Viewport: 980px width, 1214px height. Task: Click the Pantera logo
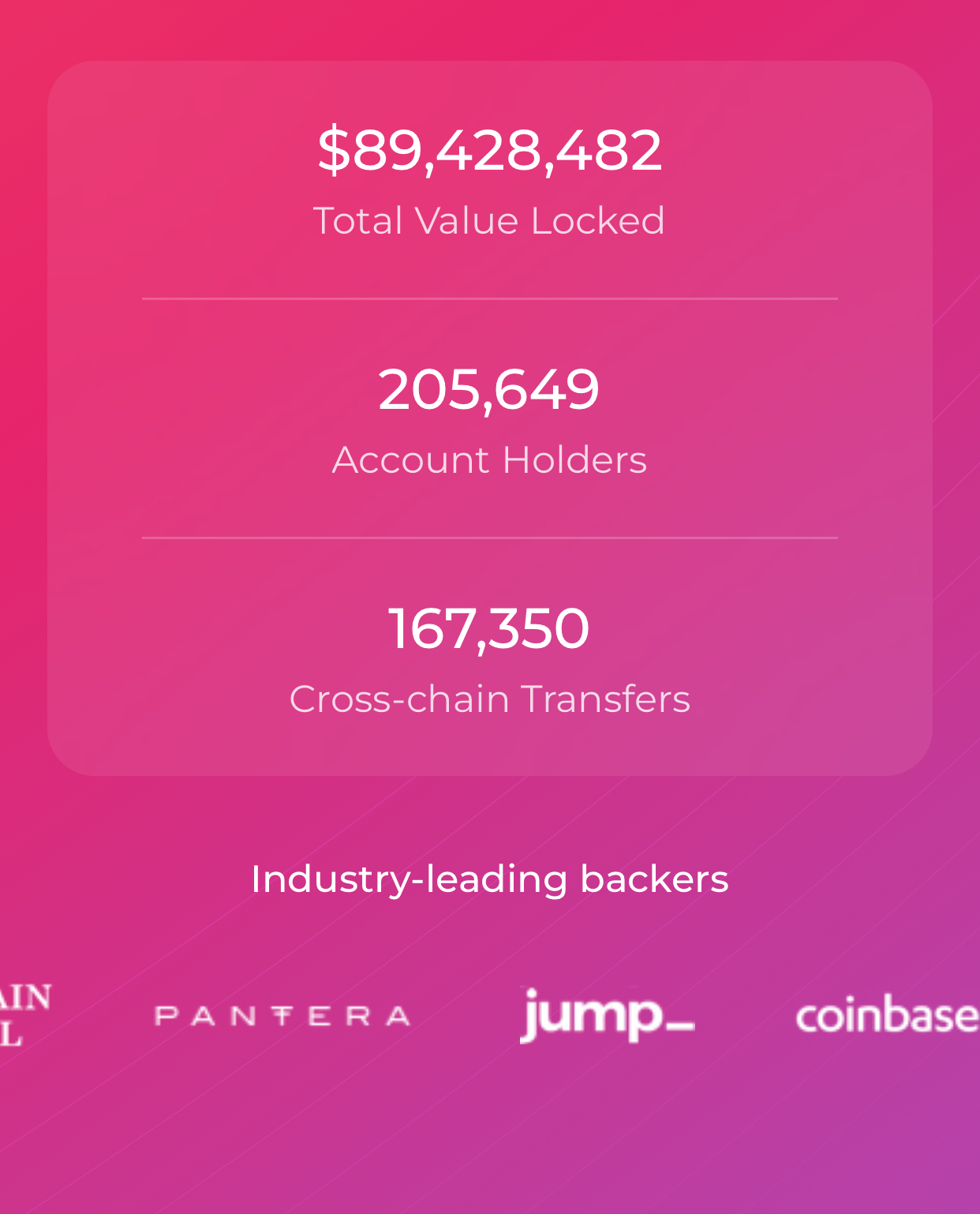282,1015
